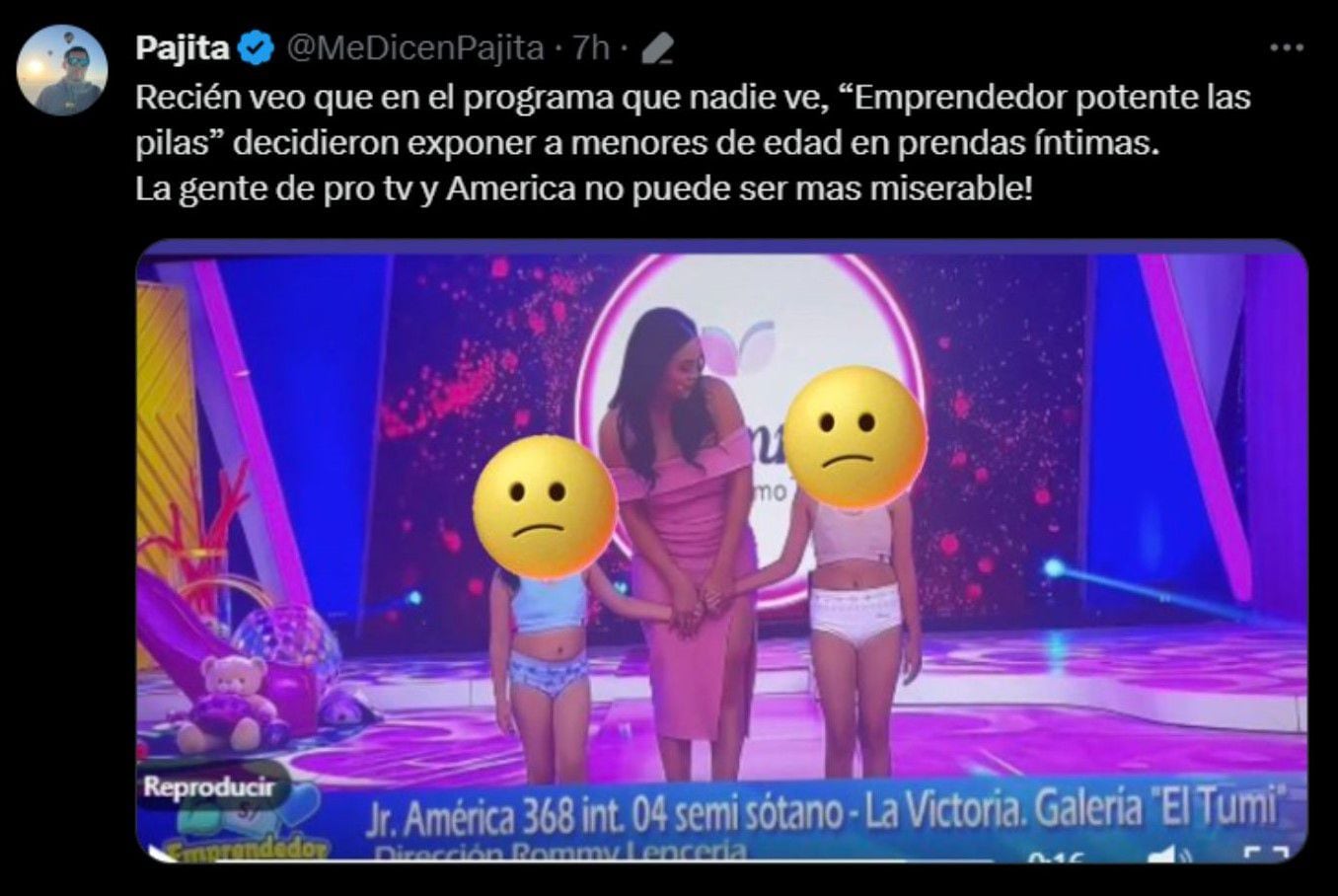Mute video using the speaker icon
The height and width of the screenshot is (896, 1338).
(1166, 854)
